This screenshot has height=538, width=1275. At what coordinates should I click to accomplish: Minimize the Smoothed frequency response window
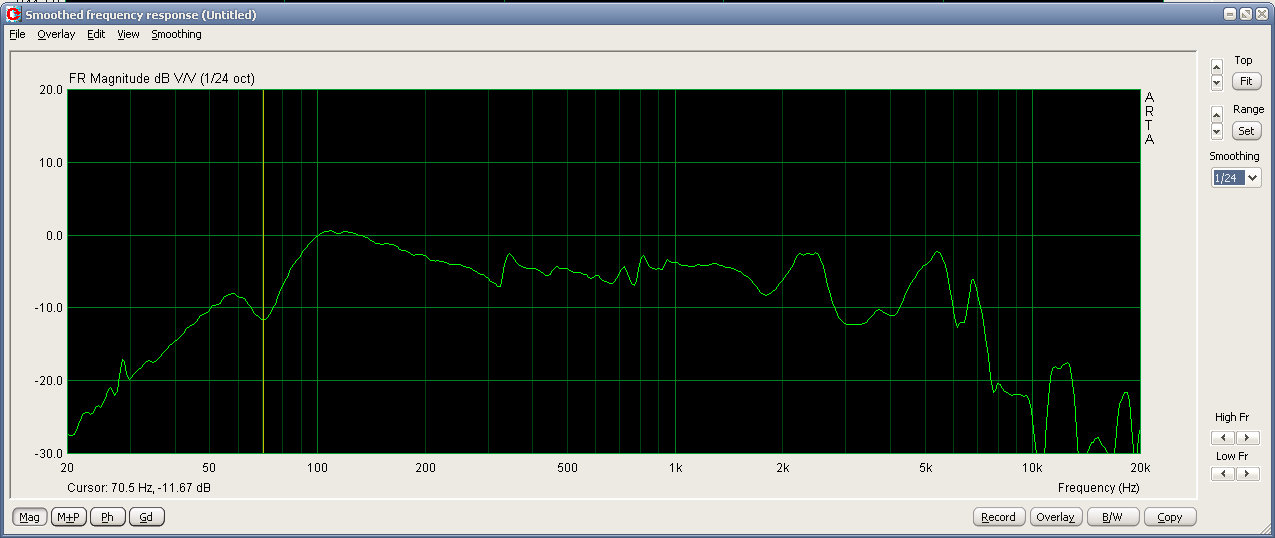pyautogui.click(x=1230, y=14)
